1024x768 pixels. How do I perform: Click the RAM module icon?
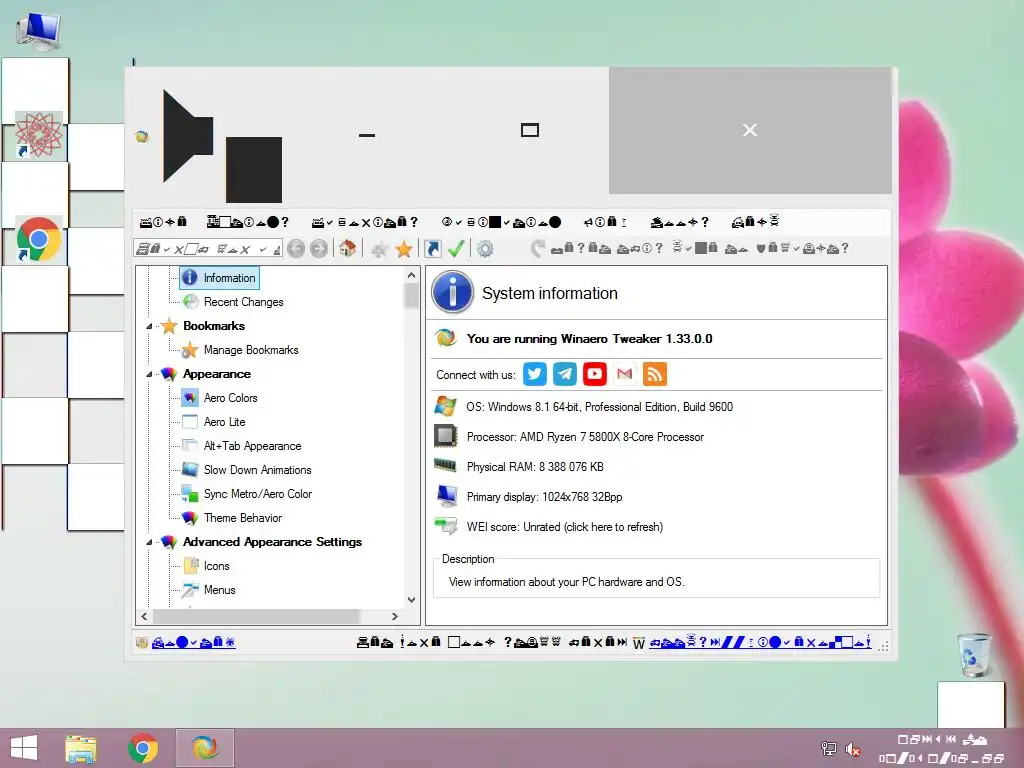(x=445, y=465)
